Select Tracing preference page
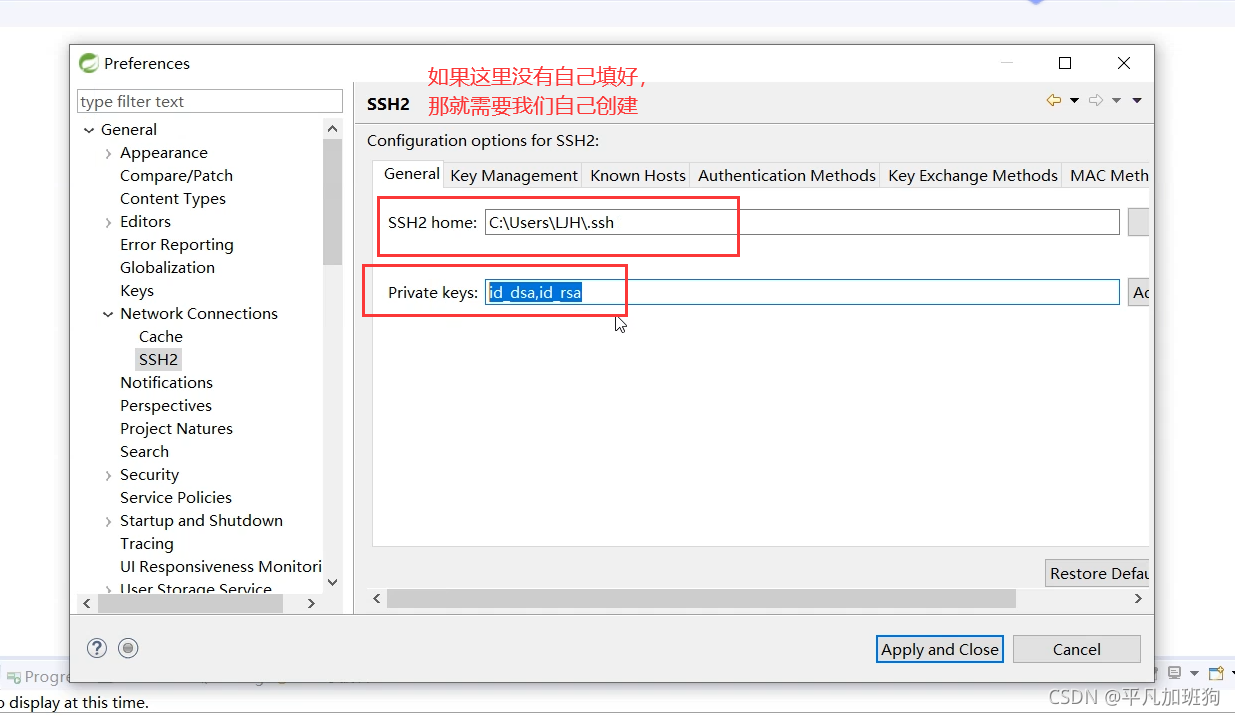The image size is (1235, 716). [x=147, y=544]
